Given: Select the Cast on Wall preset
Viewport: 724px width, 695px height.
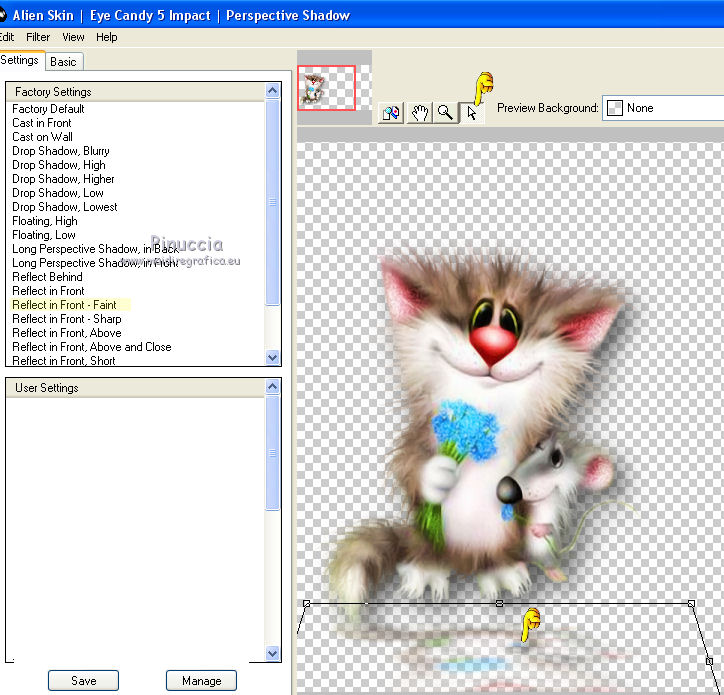Looking at the screenshot, I should point(42,137).
